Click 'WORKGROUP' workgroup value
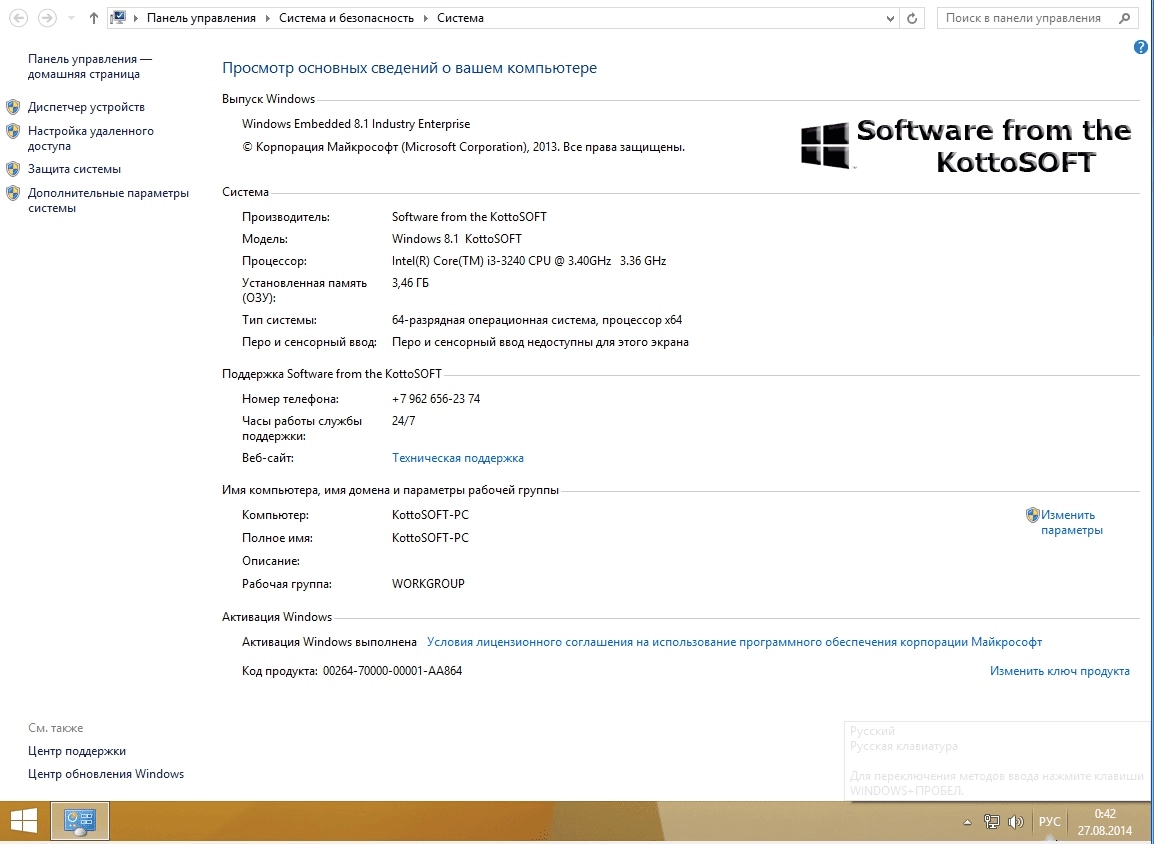The height and width of the screenshot is (844, 1154). click(428, 584)
